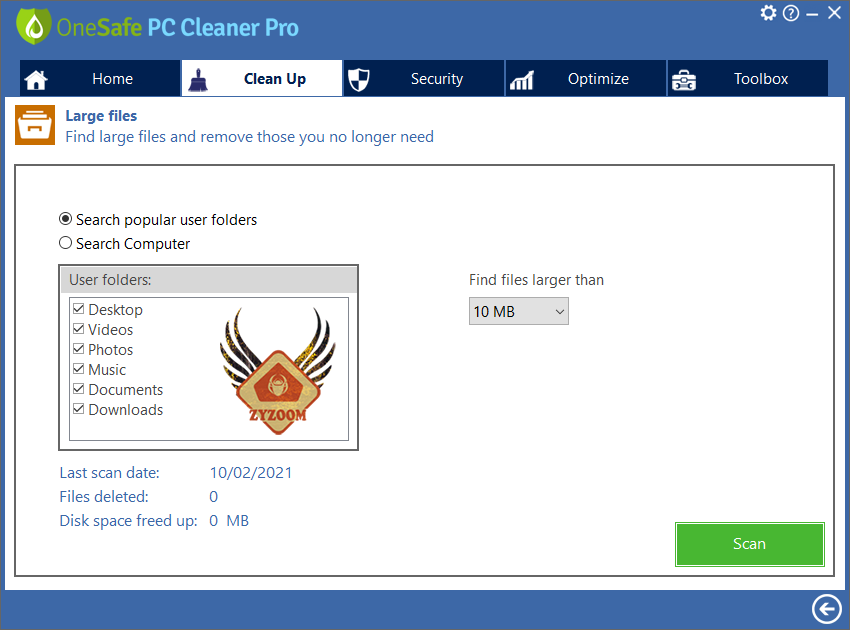Click the Files deleted: label

pos(104,497)
